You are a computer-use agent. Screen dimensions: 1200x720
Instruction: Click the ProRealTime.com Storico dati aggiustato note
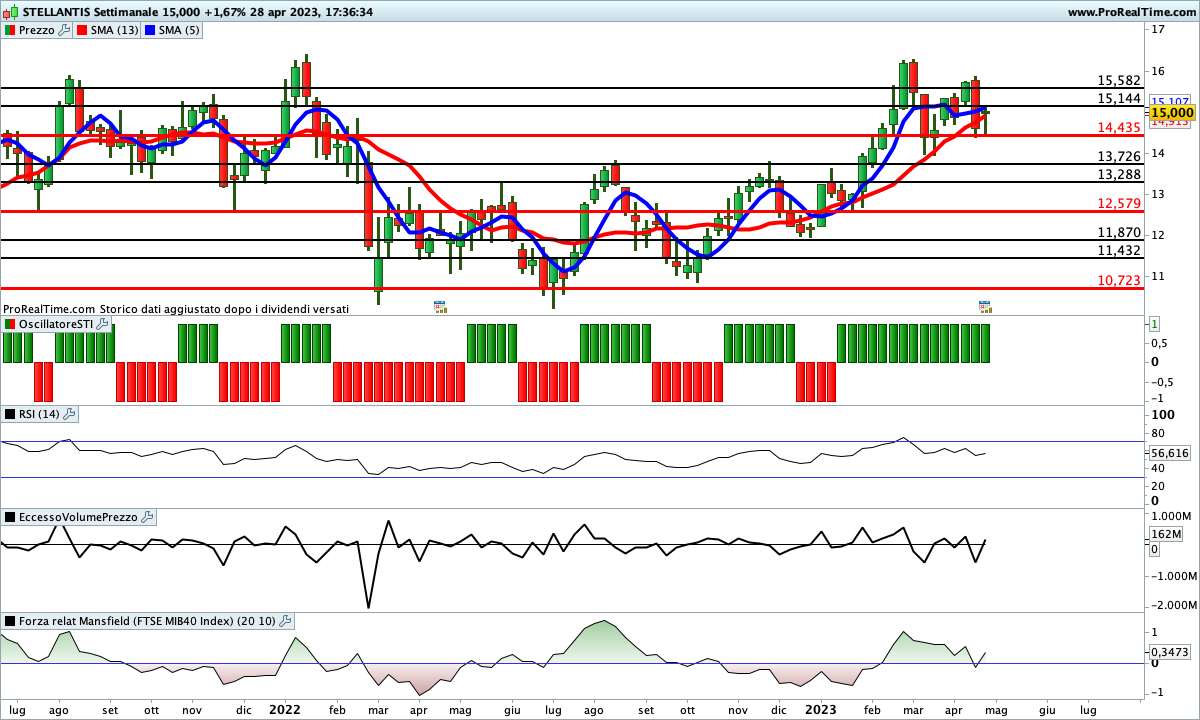[x=176, y=309]
